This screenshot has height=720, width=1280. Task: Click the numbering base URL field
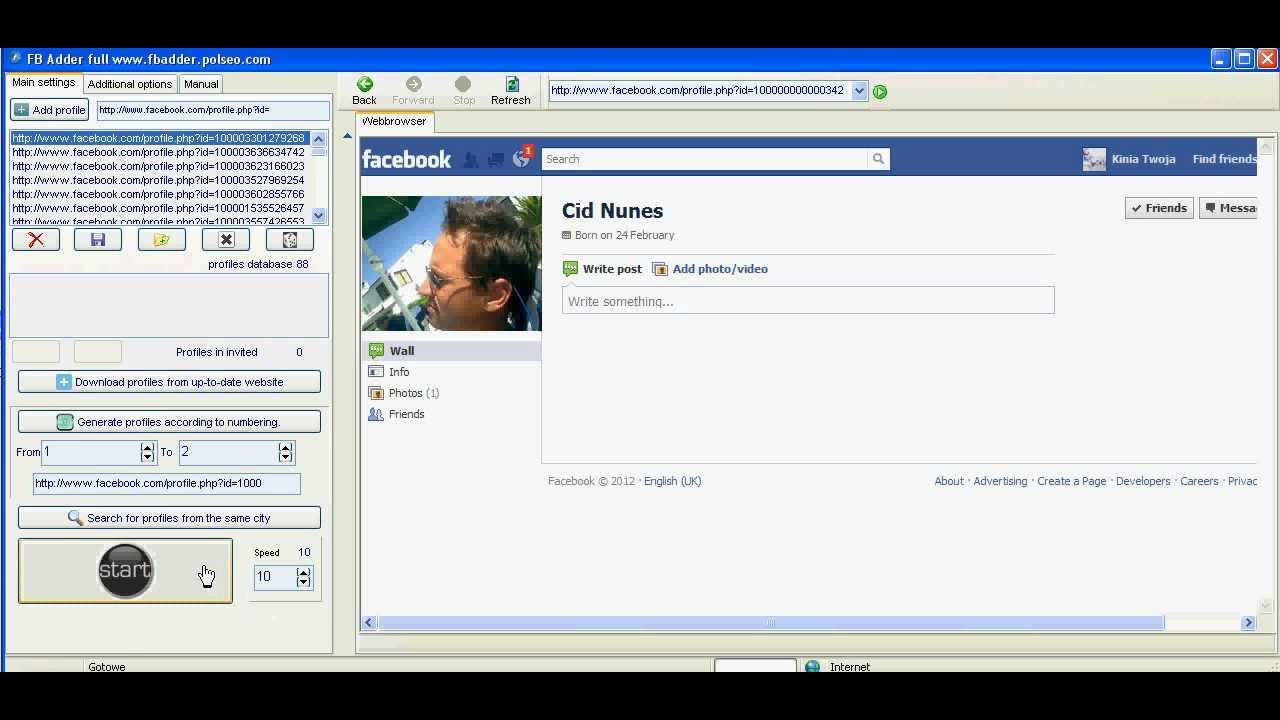167,483
